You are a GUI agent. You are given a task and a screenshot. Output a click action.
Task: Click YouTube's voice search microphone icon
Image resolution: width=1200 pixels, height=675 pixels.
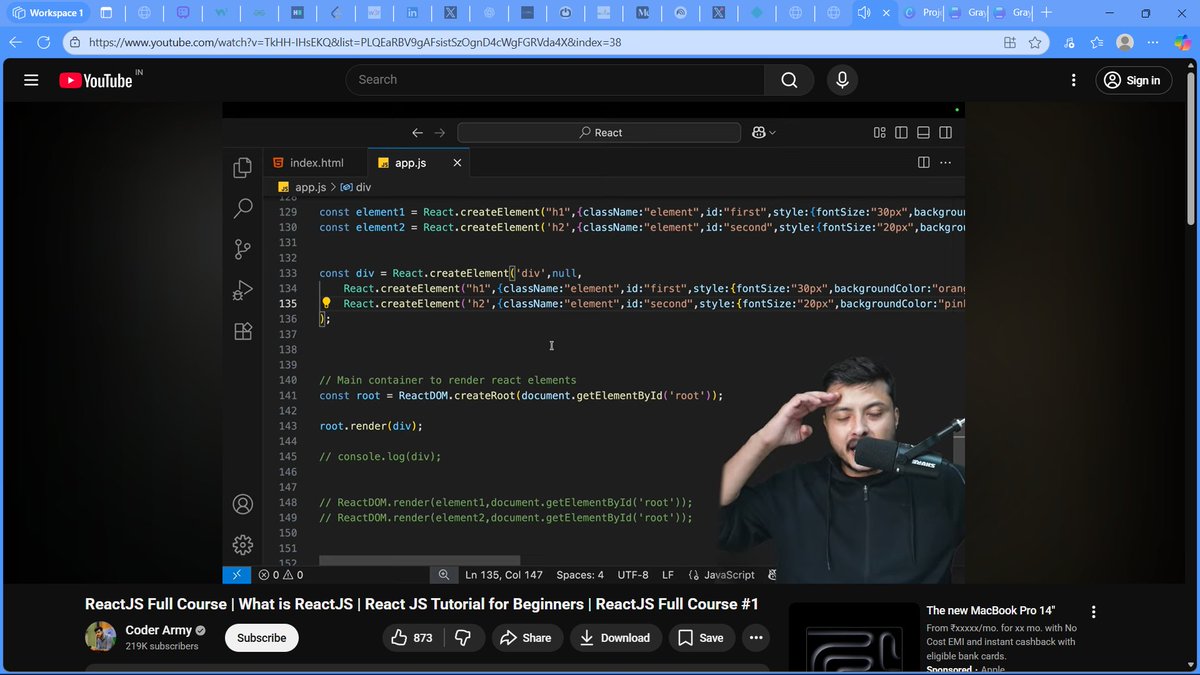point(842,79)
